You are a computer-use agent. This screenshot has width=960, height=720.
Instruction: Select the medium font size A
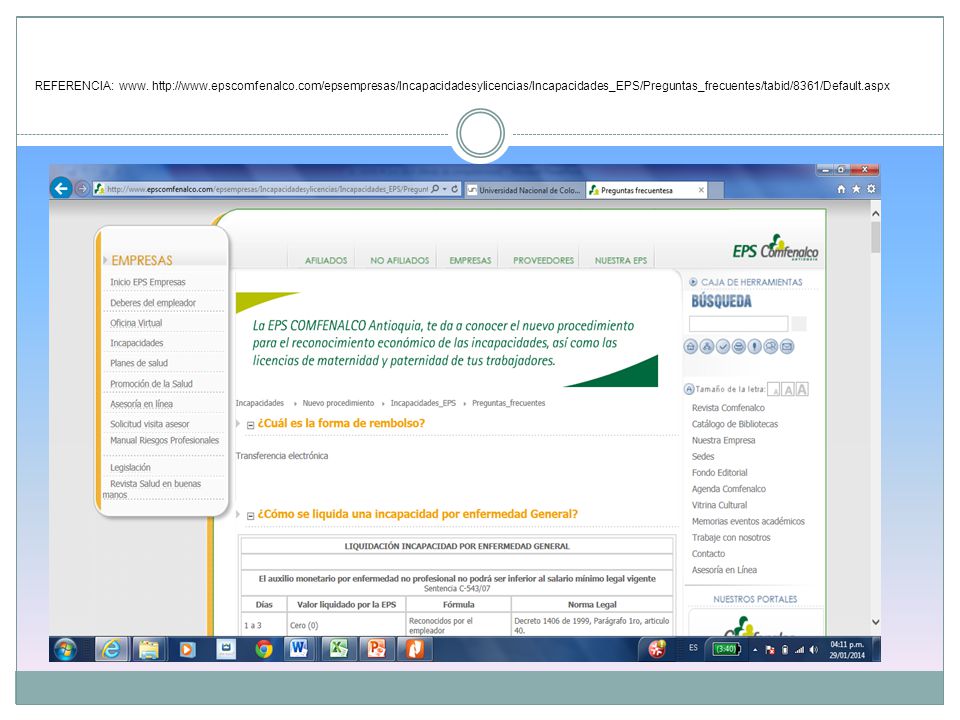(788, 389)
